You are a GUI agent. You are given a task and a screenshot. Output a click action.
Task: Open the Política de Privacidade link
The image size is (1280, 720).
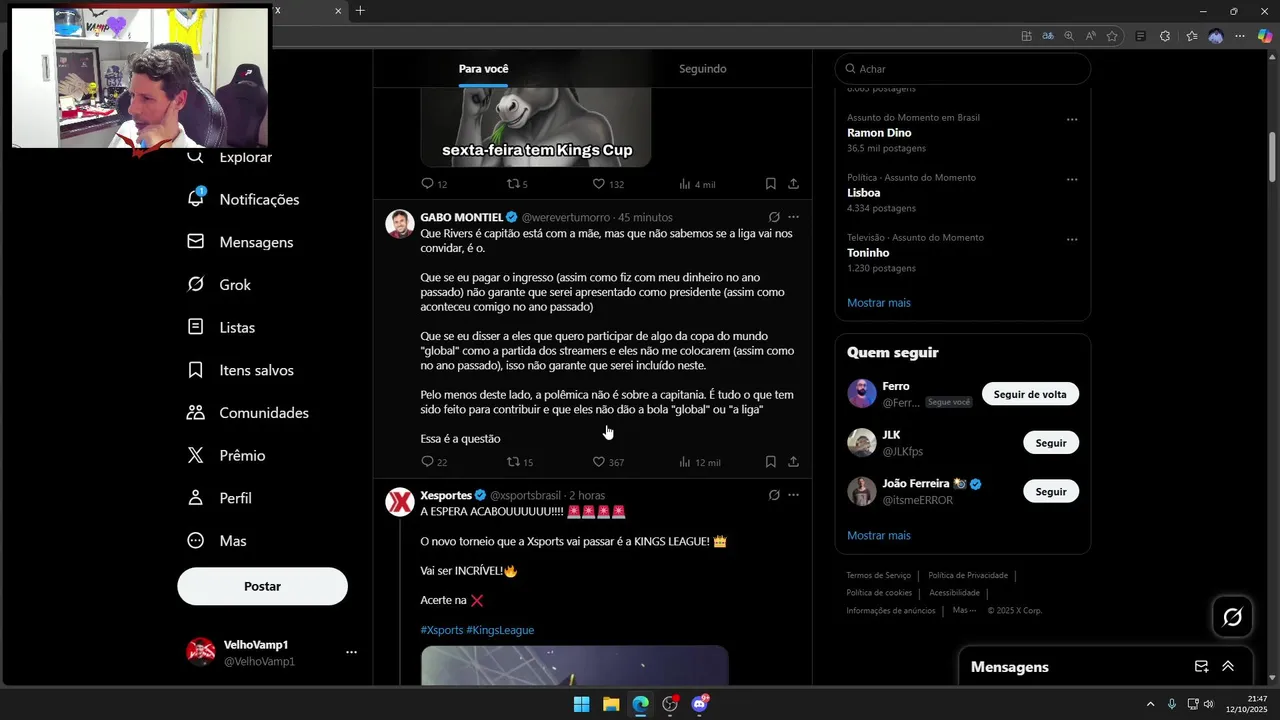click(968, 575)
